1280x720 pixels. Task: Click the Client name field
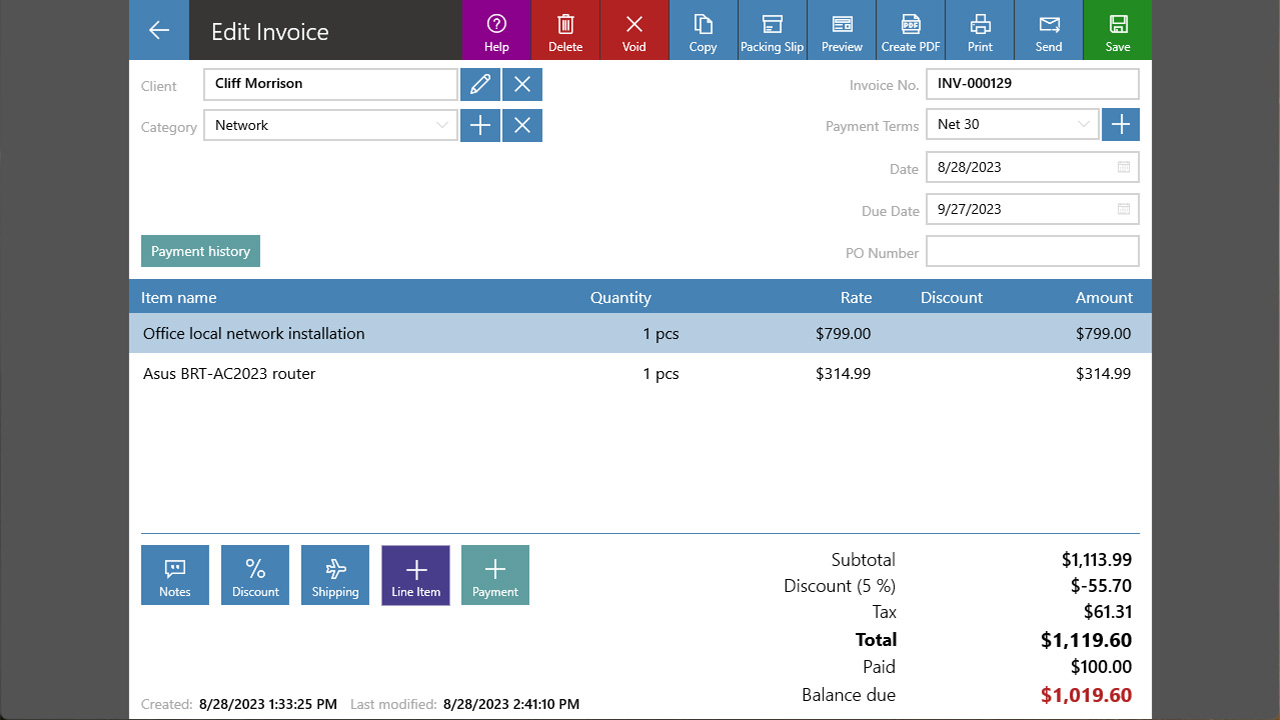330,84
